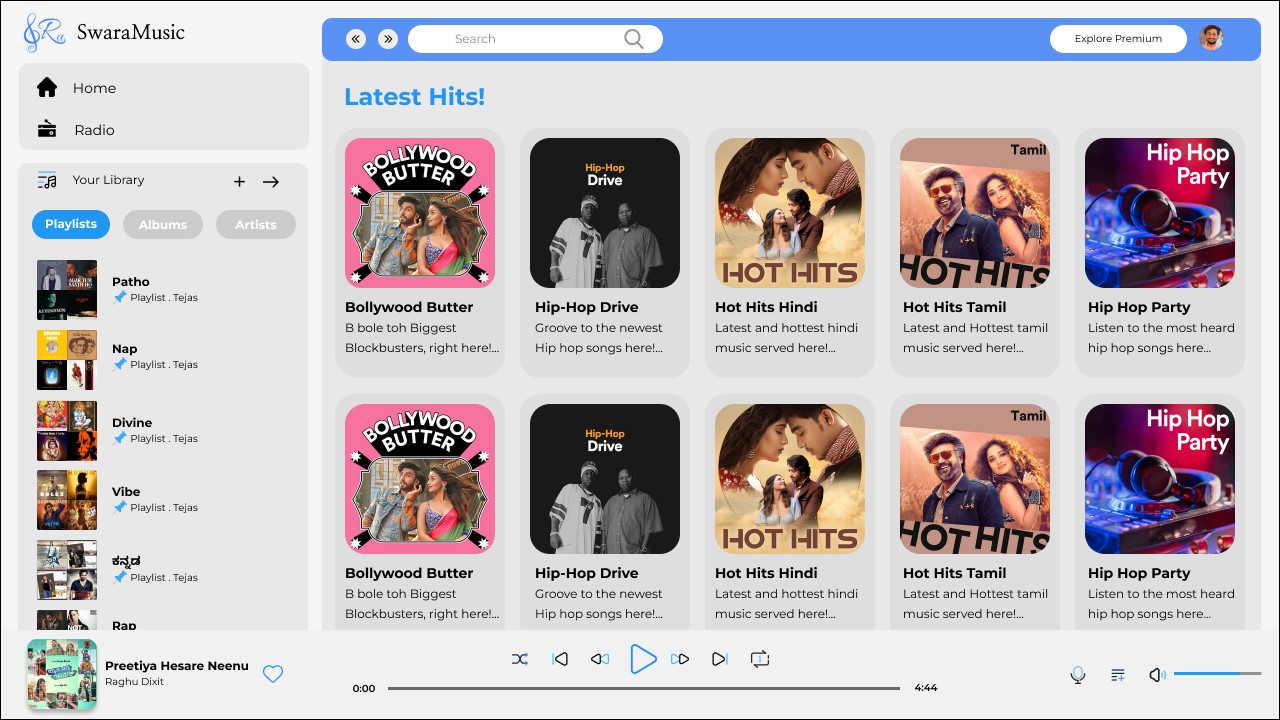Go back with the double-left arrow
This screenshot has height=720, width=1280.
tap(356, 39)
